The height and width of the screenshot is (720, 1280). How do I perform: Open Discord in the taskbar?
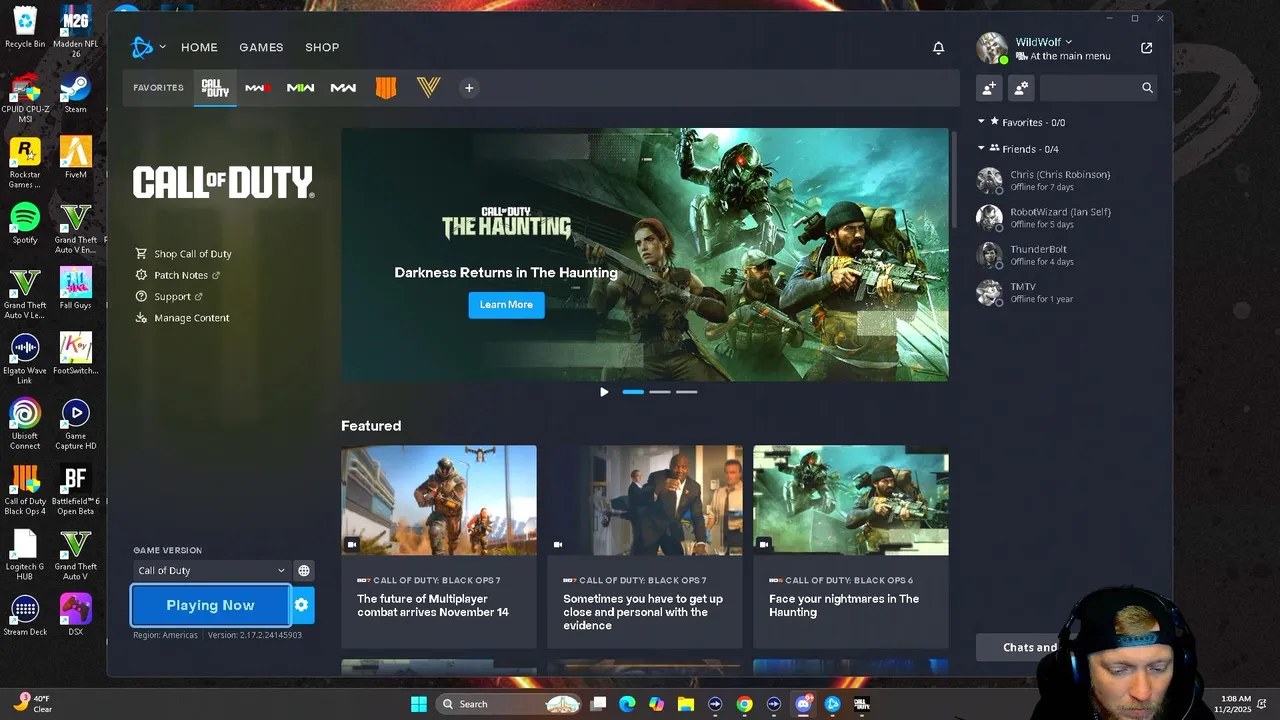[803, 704]
